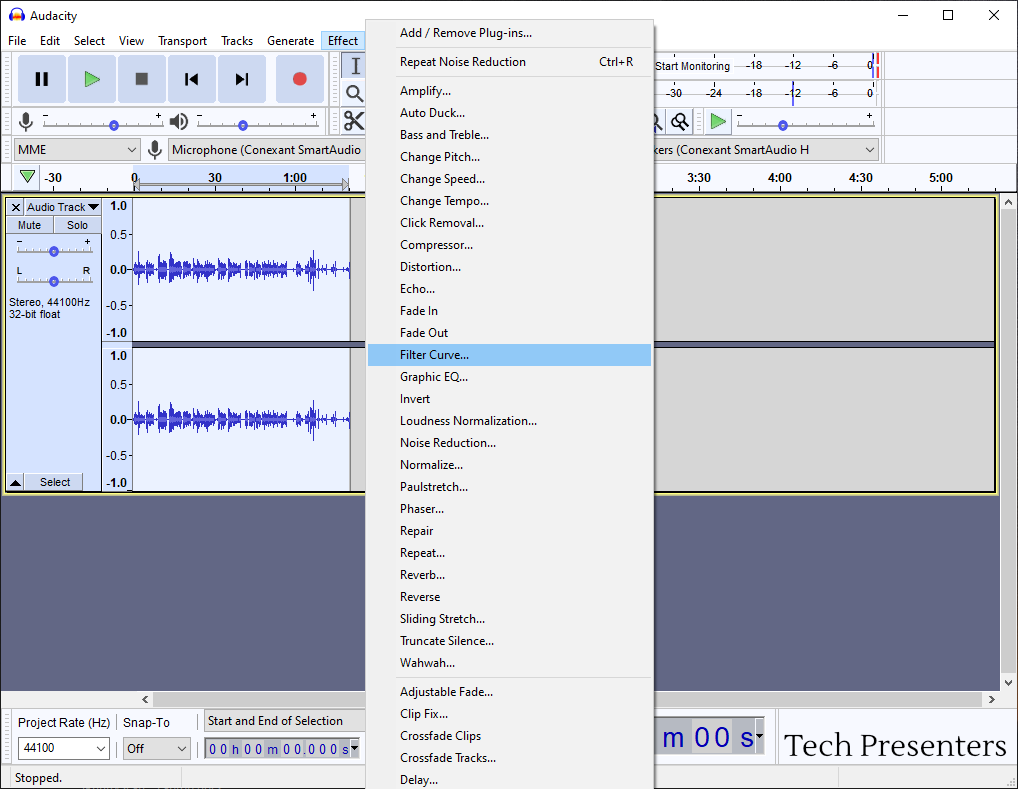Start playback with the Play button

[92, 79]
